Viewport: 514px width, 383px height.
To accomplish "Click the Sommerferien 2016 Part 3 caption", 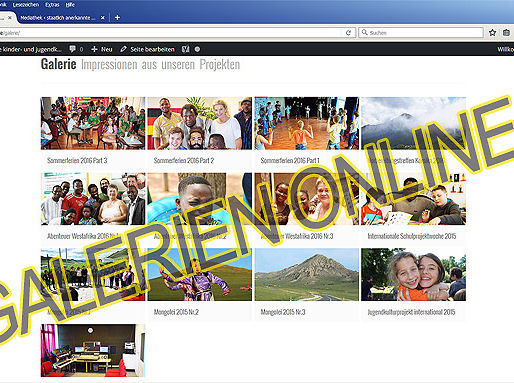I will coord(77,161).
